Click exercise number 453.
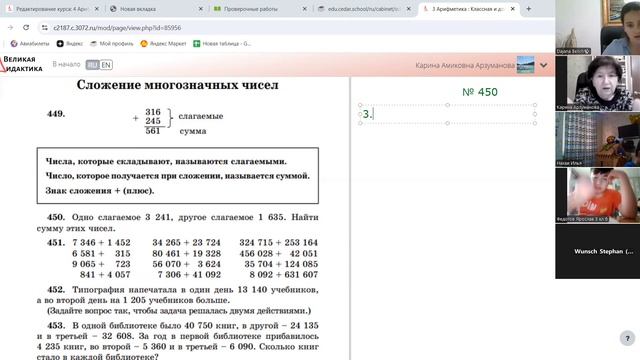 point(56,326)
